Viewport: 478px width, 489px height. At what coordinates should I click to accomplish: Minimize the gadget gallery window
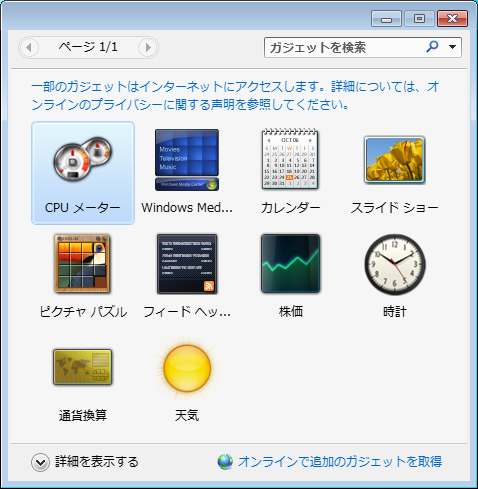[x=386, y=19]
